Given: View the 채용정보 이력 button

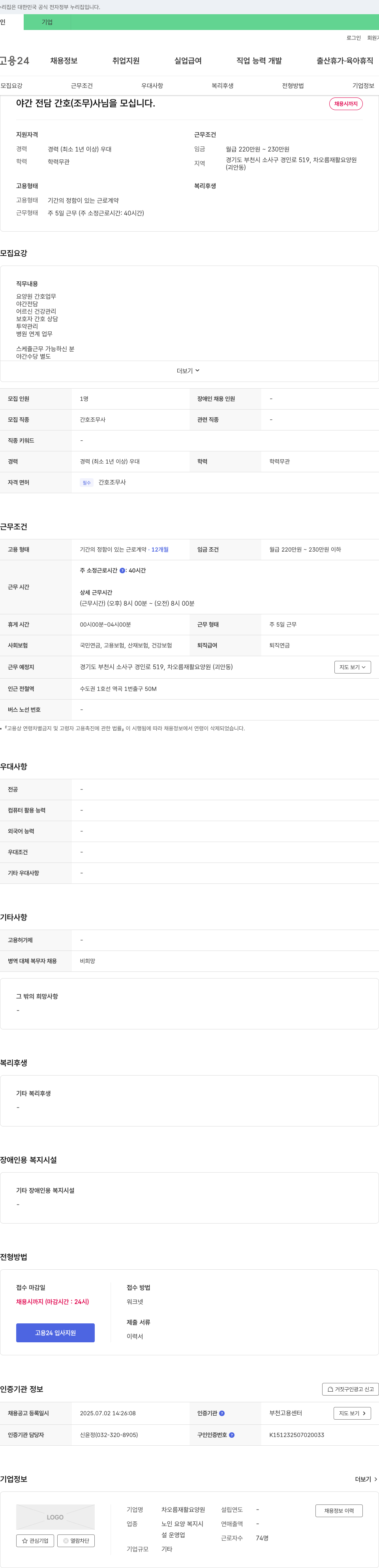Looking at the screenshot, I should point(339,1511).
